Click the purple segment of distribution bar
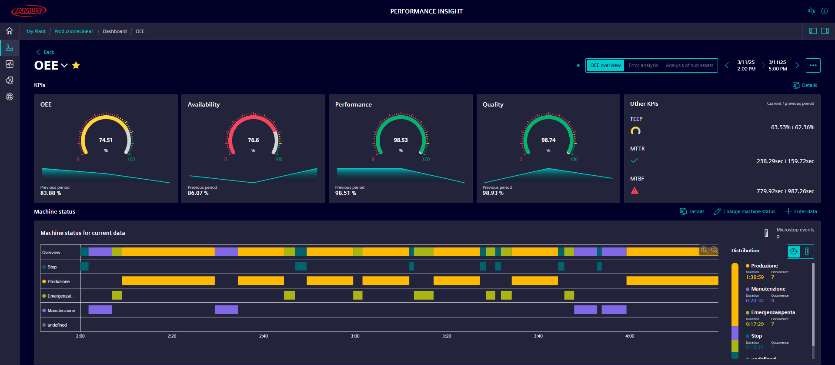 [x=735, y=333]
